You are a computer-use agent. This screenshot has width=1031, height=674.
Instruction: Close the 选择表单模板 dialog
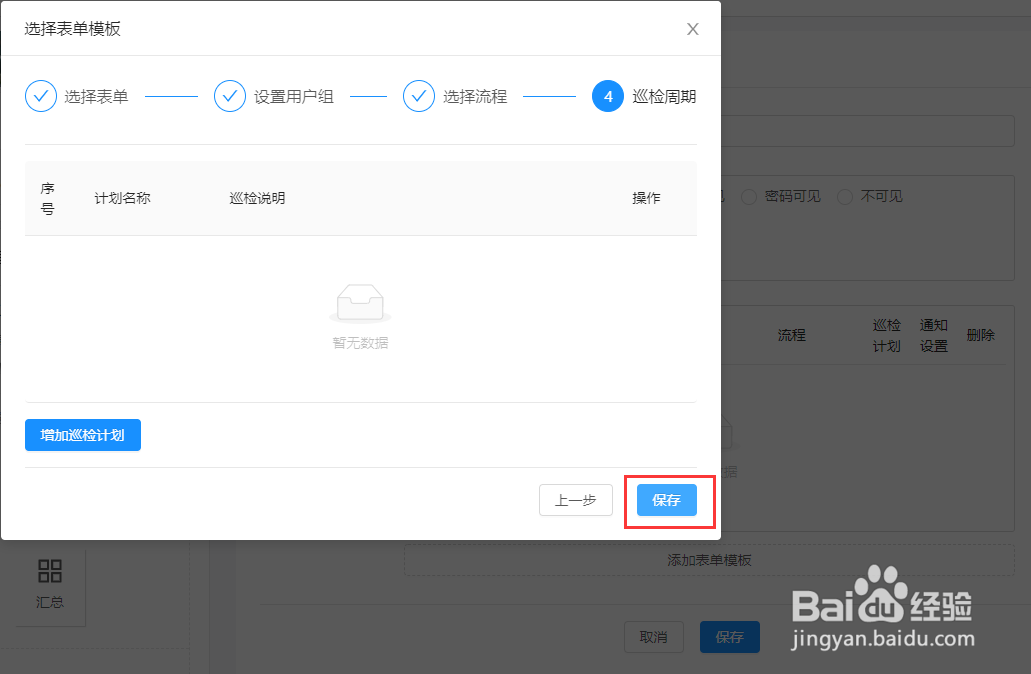[x=692, y=29]
